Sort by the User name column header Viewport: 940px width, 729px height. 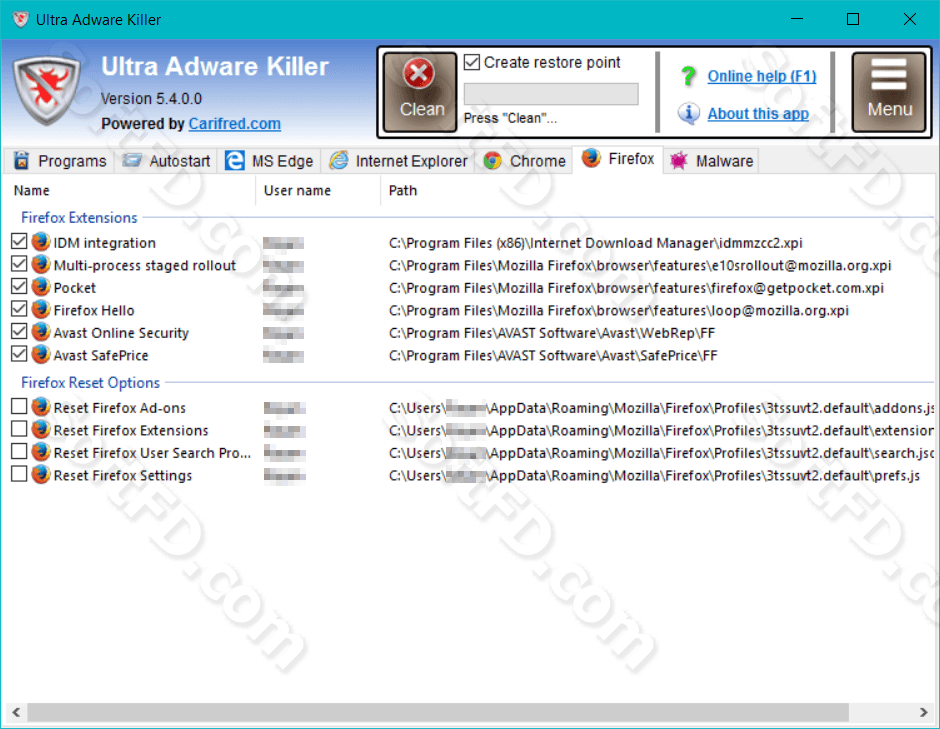(318, 191)
